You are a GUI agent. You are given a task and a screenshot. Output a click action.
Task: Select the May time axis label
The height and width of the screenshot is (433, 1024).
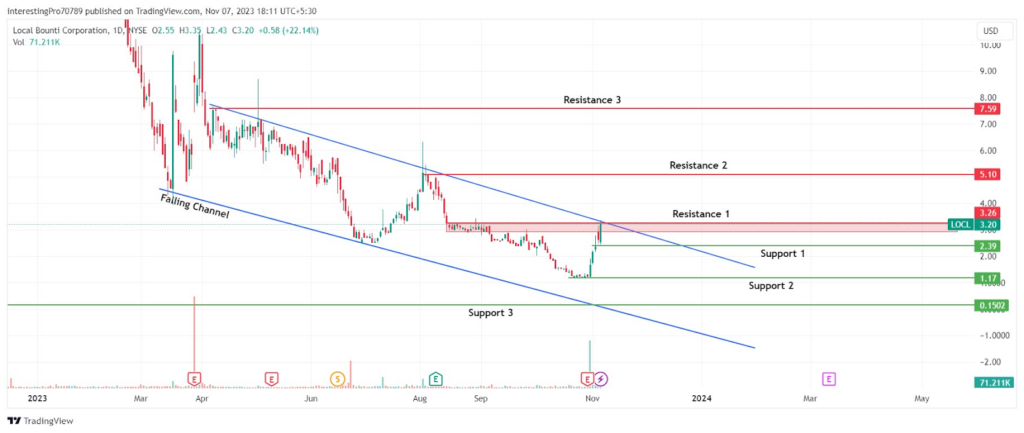[x=921, y=398]
